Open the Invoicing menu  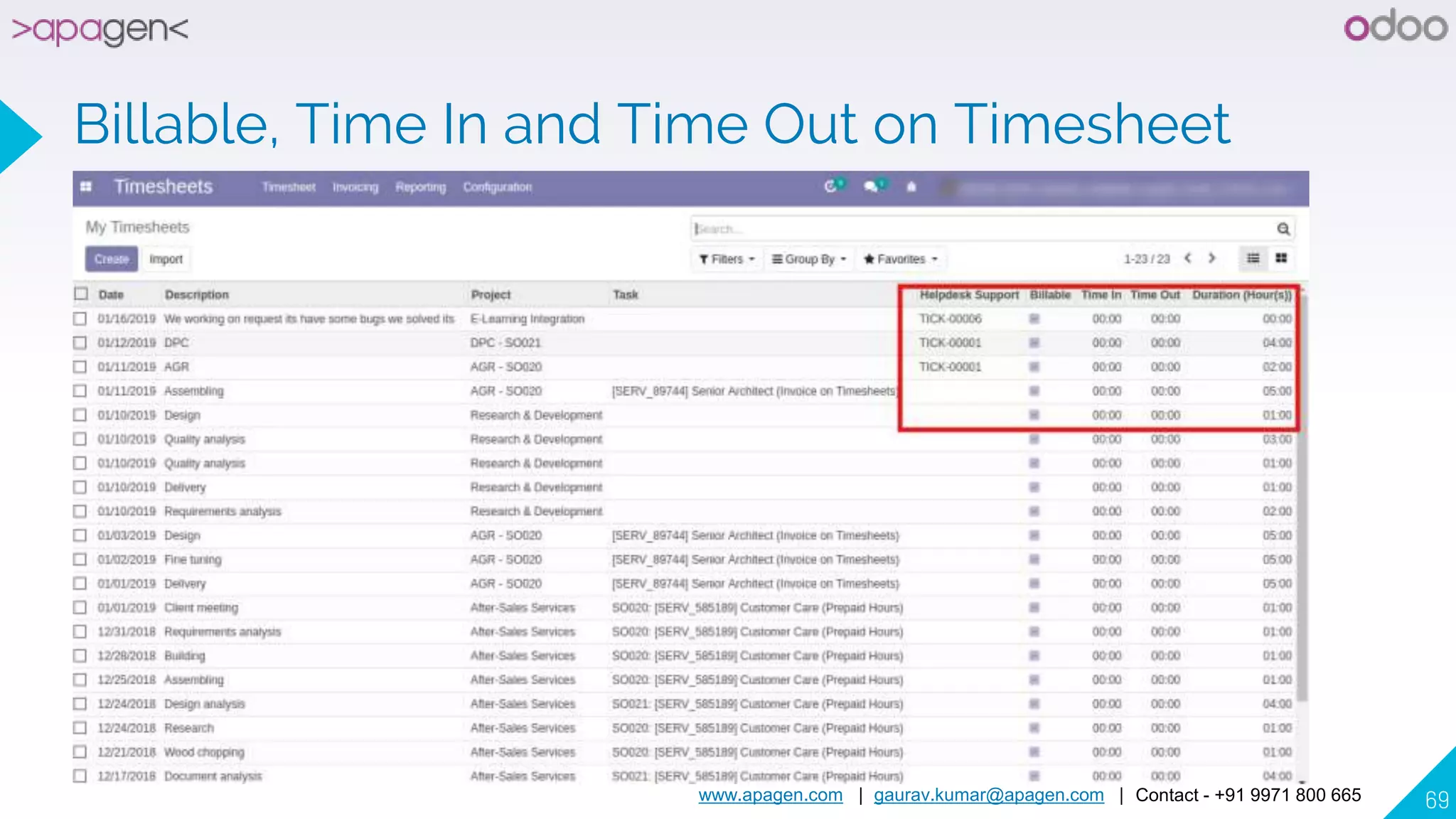tap(355, 187)
